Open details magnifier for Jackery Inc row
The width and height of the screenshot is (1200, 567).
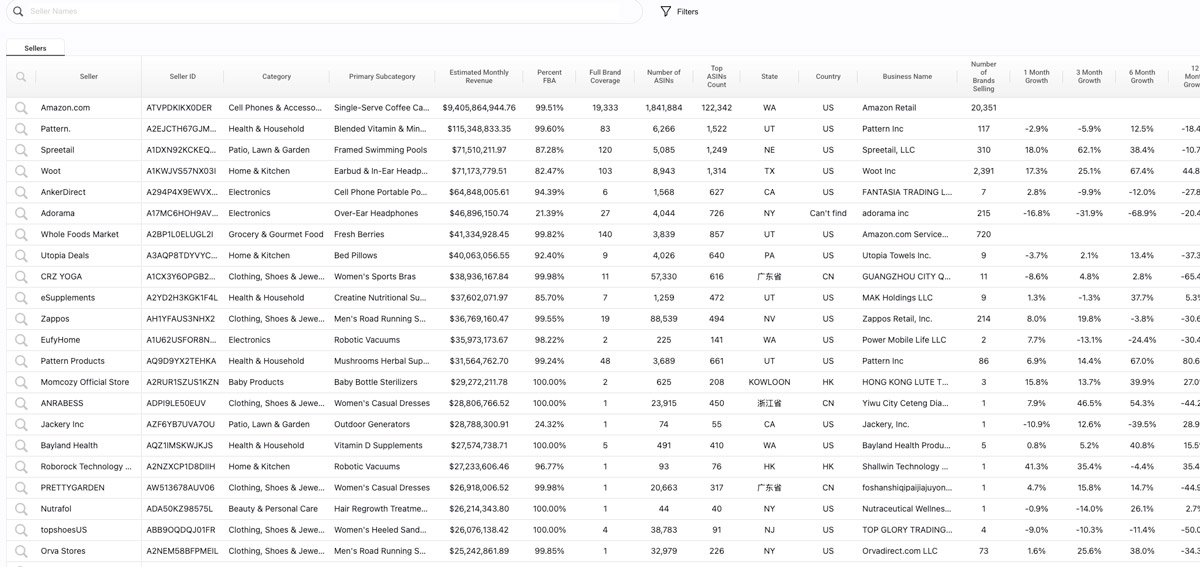click(21, 424)
